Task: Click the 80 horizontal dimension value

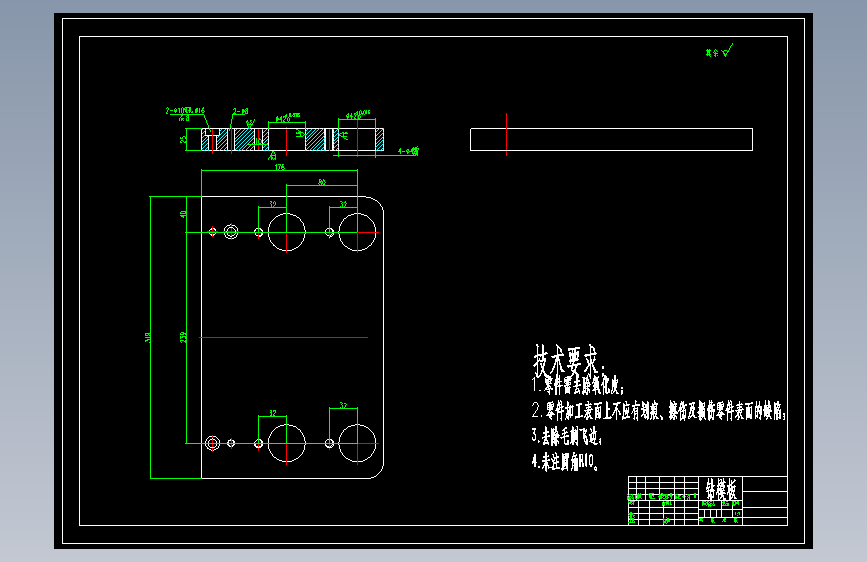Action: (x=322, y=182)
